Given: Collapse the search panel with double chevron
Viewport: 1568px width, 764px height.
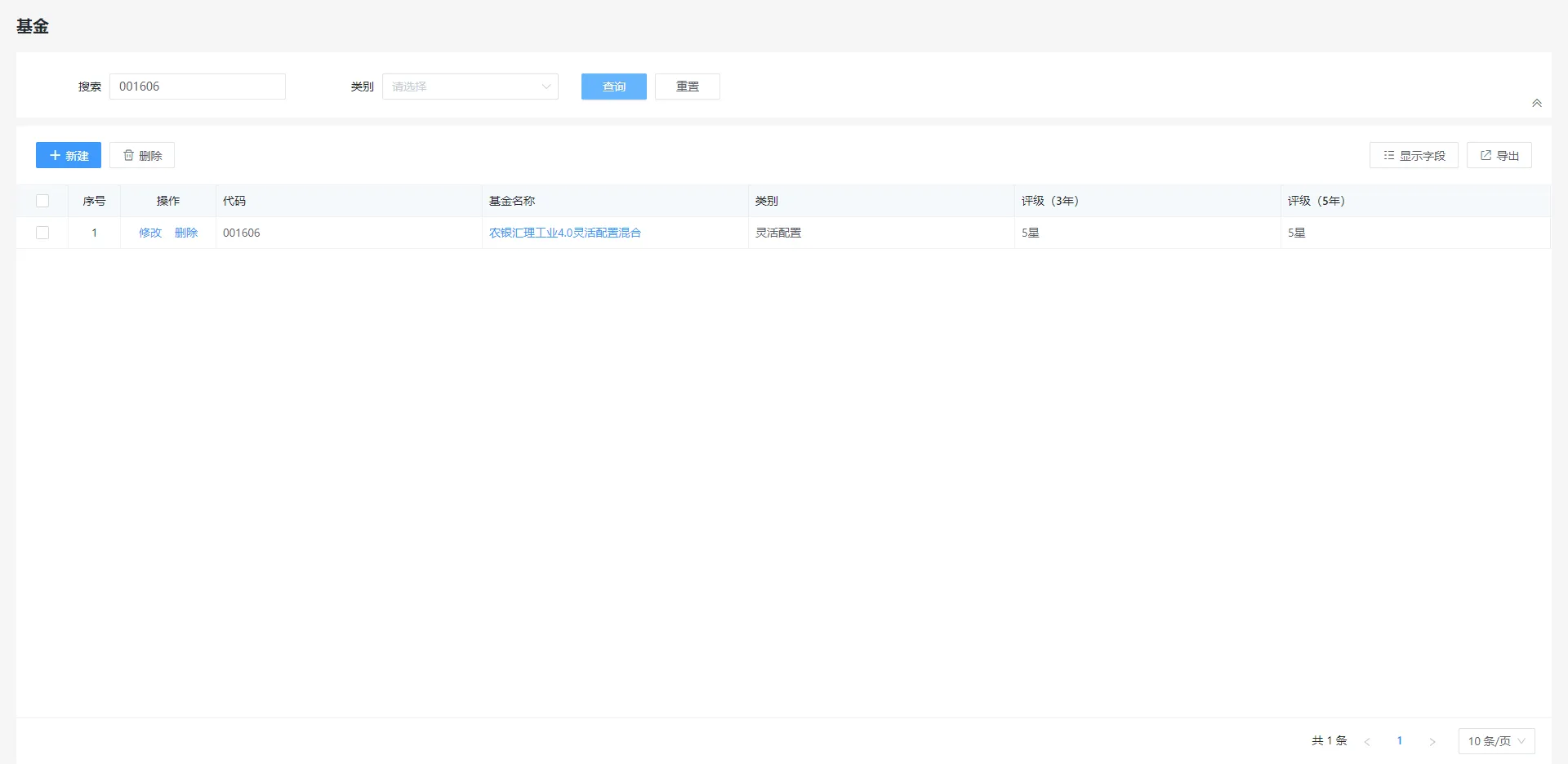Looking at the screenshot, I should (1536, 103).
